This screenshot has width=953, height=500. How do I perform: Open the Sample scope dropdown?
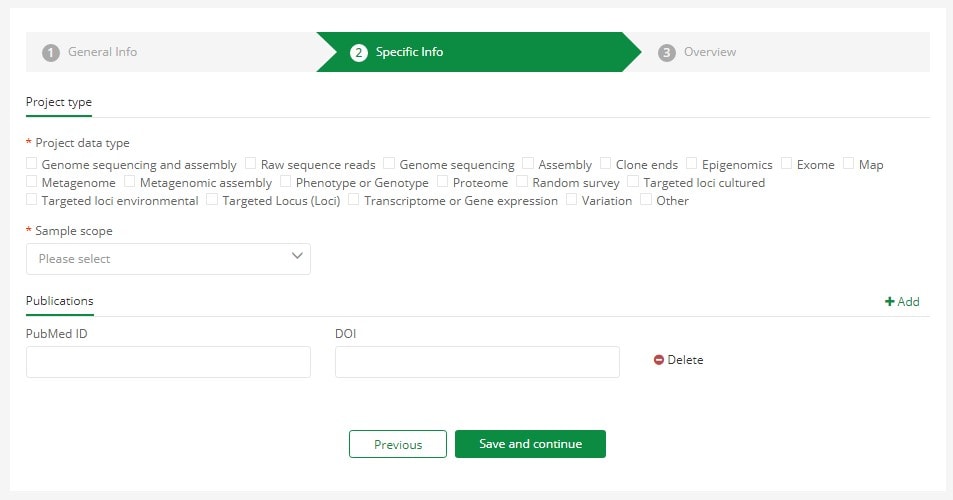[x=168, y=259]
